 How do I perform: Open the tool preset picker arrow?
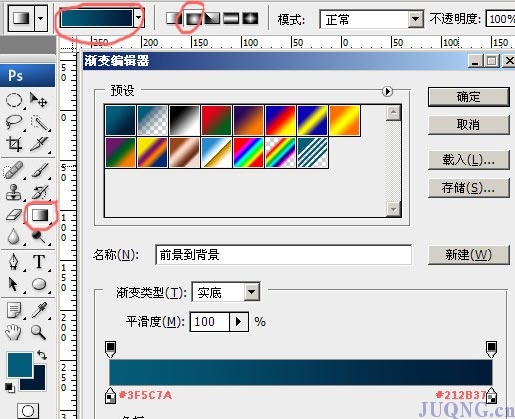40,18
